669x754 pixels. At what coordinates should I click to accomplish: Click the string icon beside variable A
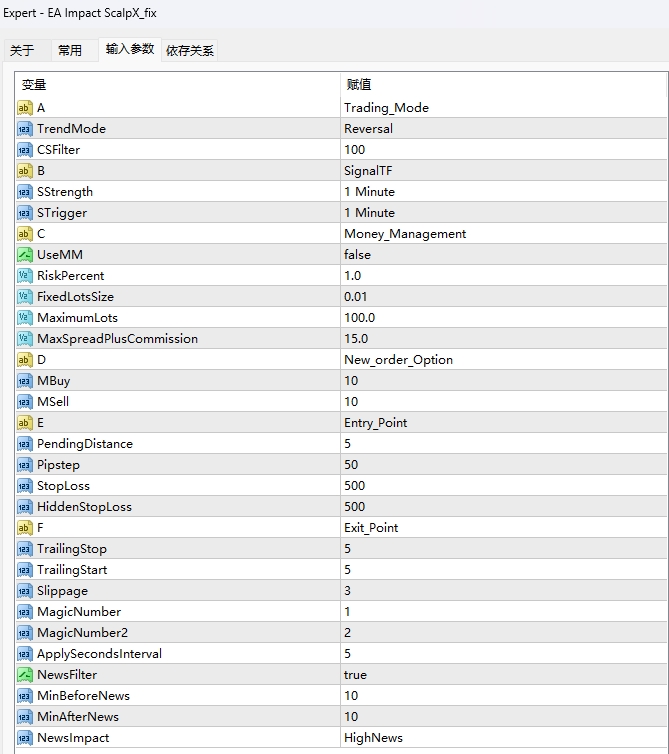point(25,108)
